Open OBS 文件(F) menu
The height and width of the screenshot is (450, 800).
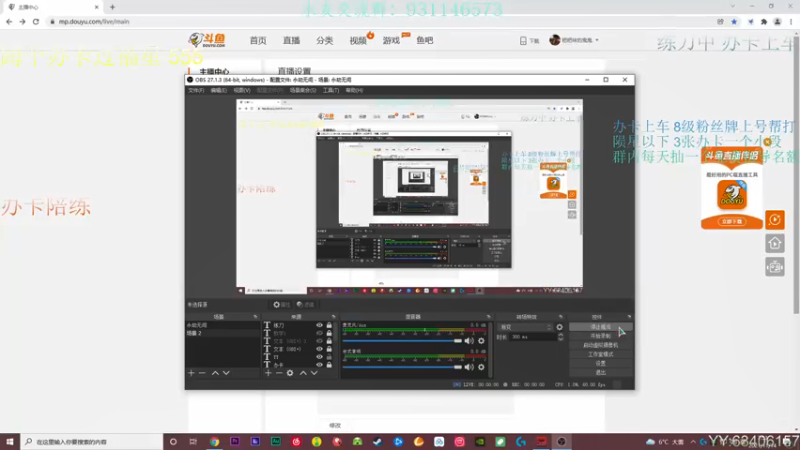point(196,90)
